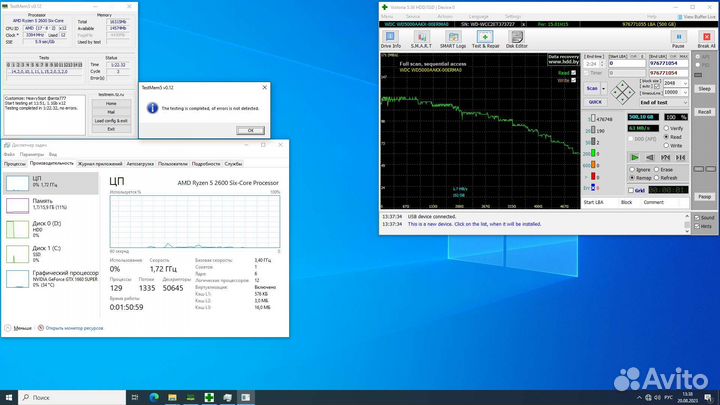Select CPU (ЦП) thumbnail in Task Manager
The image size is (720, 405).
pyautogui.click(x=17, y=183)
